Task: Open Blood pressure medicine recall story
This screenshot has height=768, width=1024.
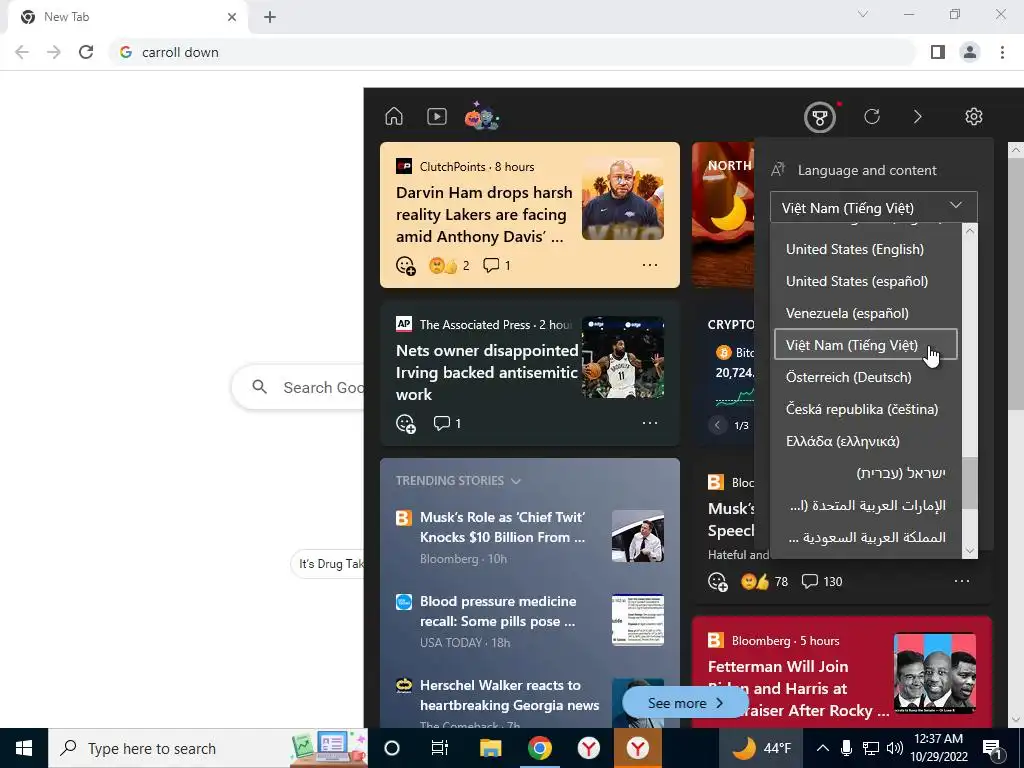Action: pyautogui.click(x=498, y=611)
